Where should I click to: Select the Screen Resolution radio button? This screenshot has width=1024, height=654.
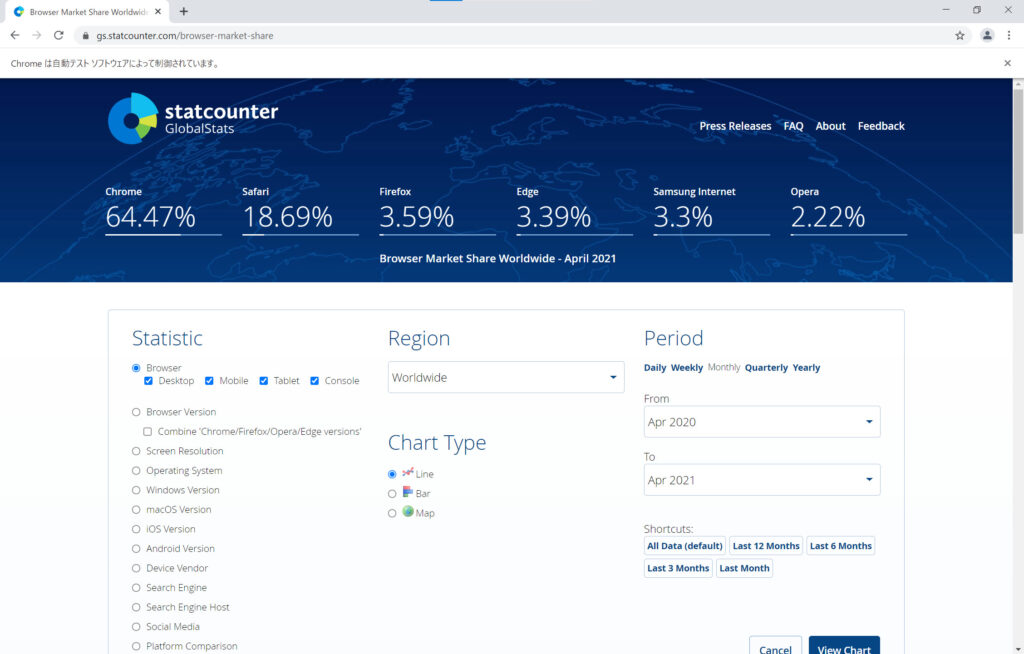(136, 451)
